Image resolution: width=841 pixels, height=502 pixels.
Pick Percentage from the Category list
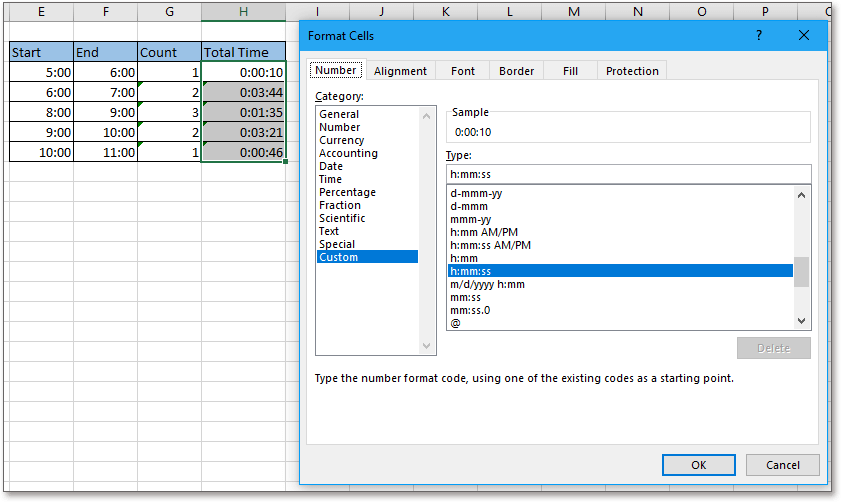pos(347,193)
